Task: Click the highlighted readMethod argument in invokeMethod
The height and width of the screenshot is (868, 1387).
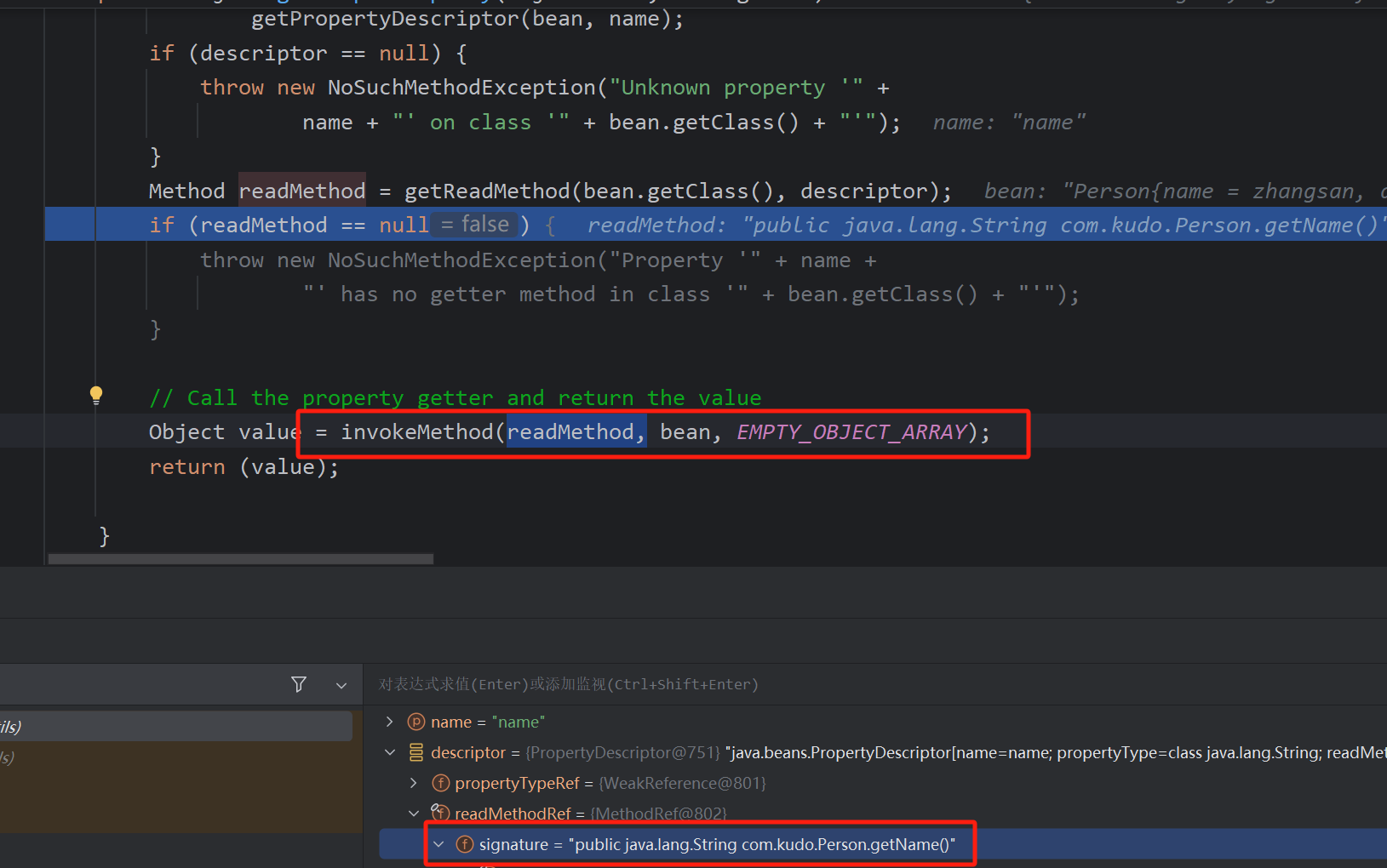Action: pos(576,432)
